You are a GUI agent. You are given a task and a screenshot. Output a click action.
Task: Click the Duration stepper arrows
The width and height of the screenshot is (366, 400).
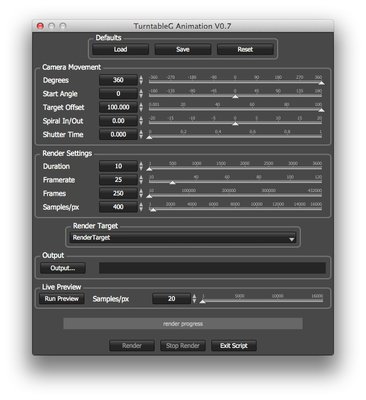(x=141, y=166)
